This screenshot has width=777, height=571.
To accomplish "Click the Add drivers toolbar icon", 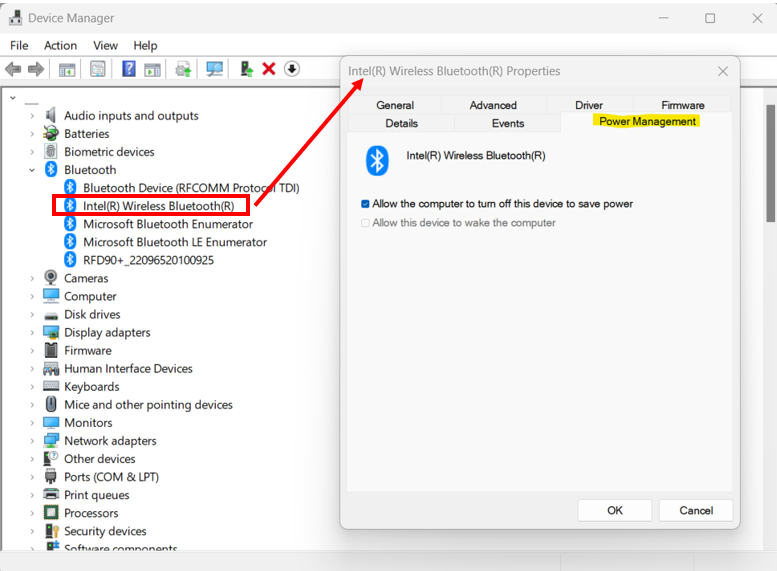I will point(245,69).
